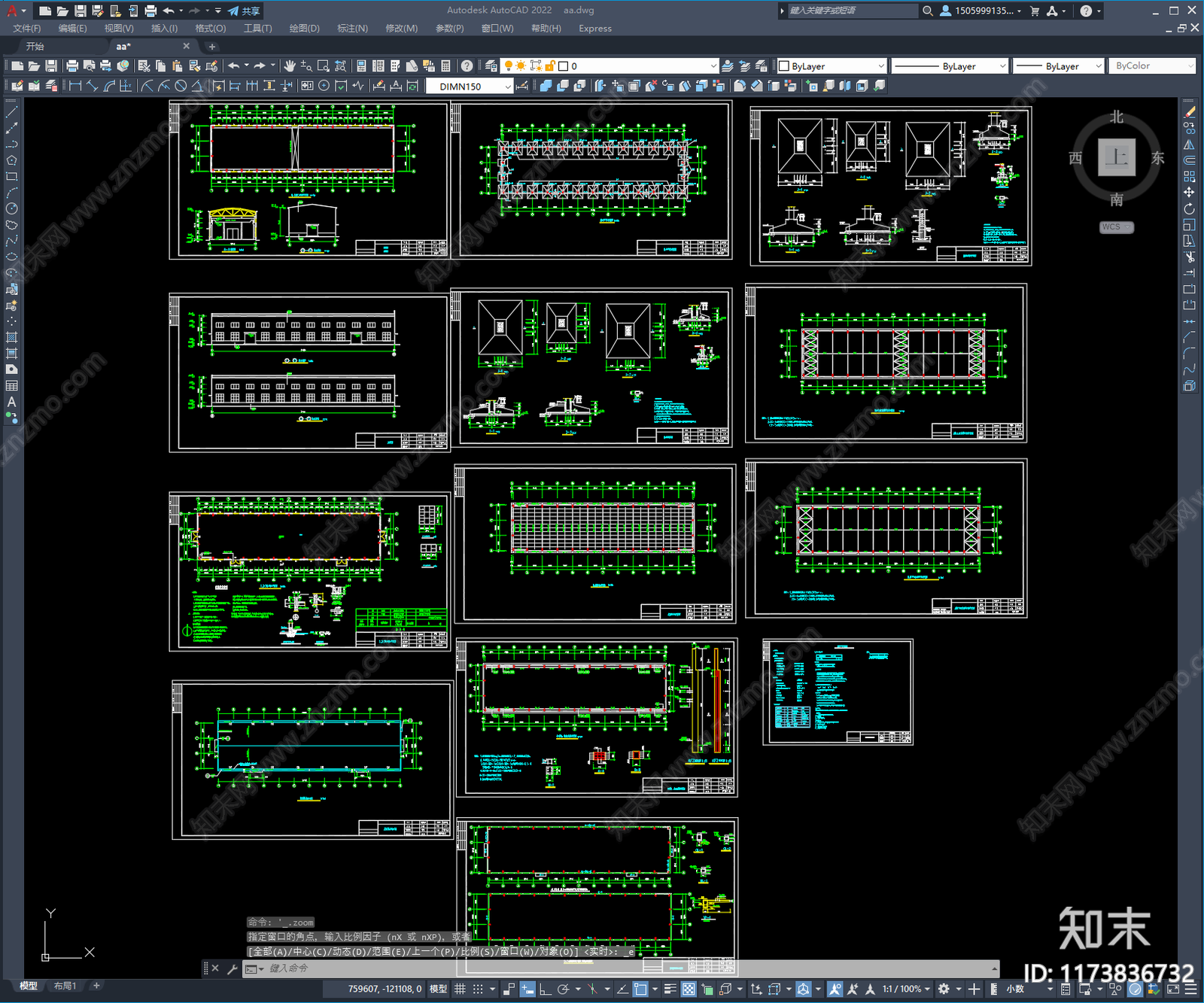Viewport: 1204px width, 1003px height.
Task: Click the Undo arrow in standard toolbar
Action: [234, 66]
